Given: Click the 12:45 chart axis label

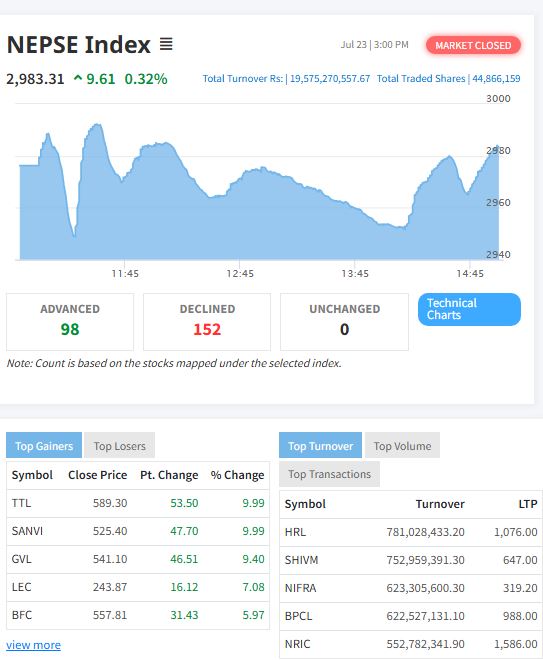Looking at the screenshot, I should pos(240,274).
